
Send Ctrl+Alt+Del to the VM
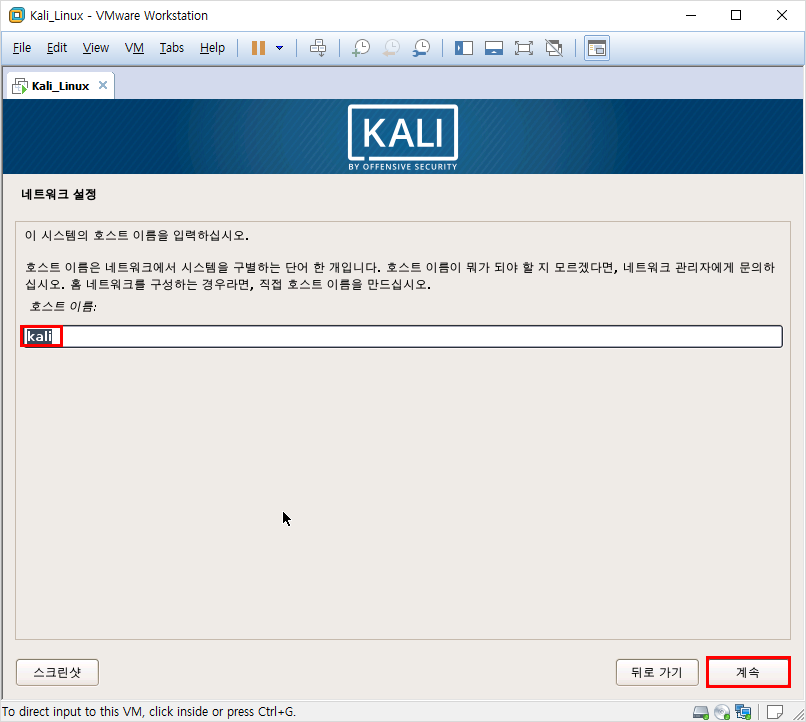[x=318, y=48]
